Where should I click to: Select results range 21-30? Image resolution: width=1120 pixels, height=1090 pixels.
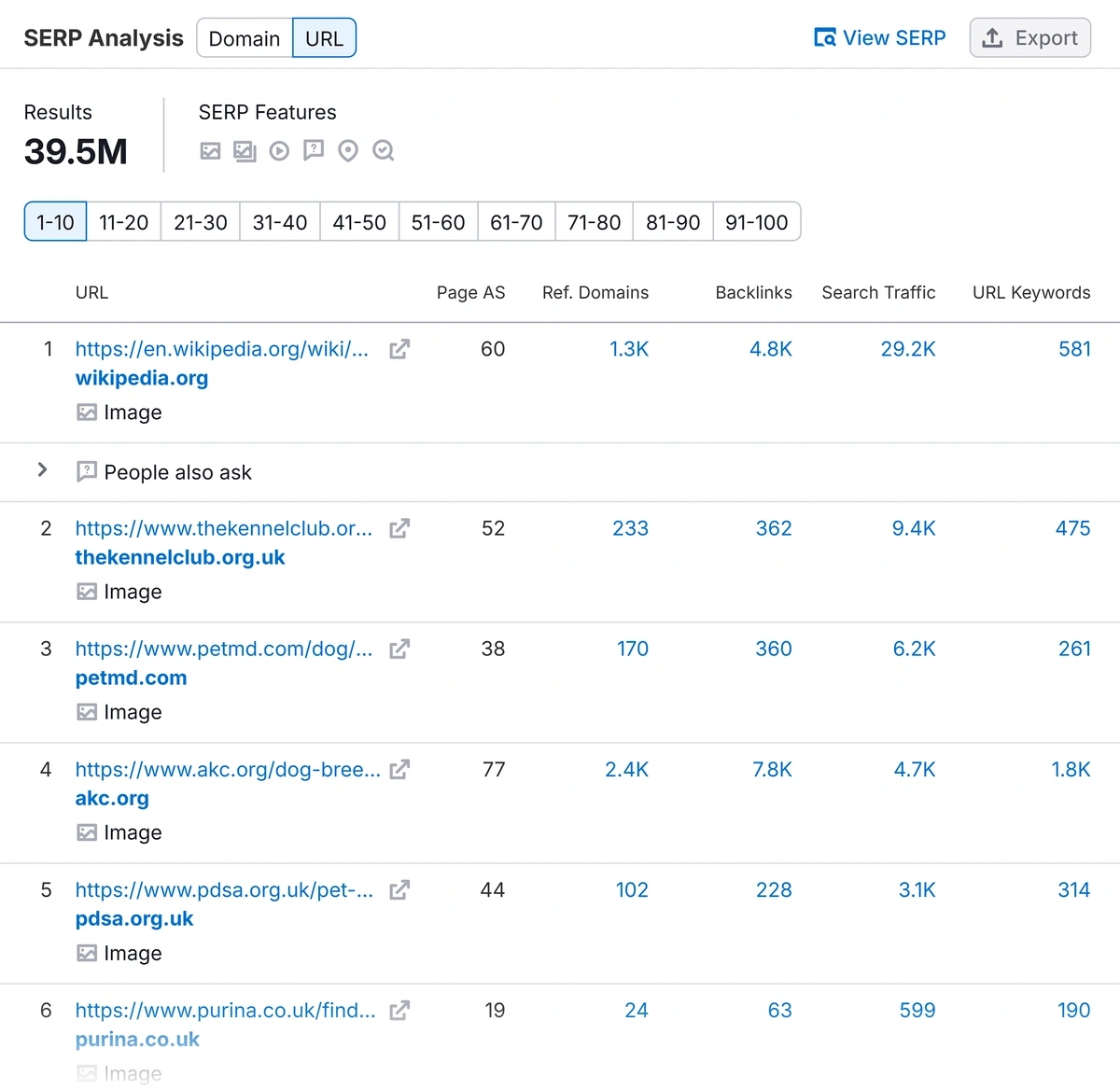click(x=201, y=222)
